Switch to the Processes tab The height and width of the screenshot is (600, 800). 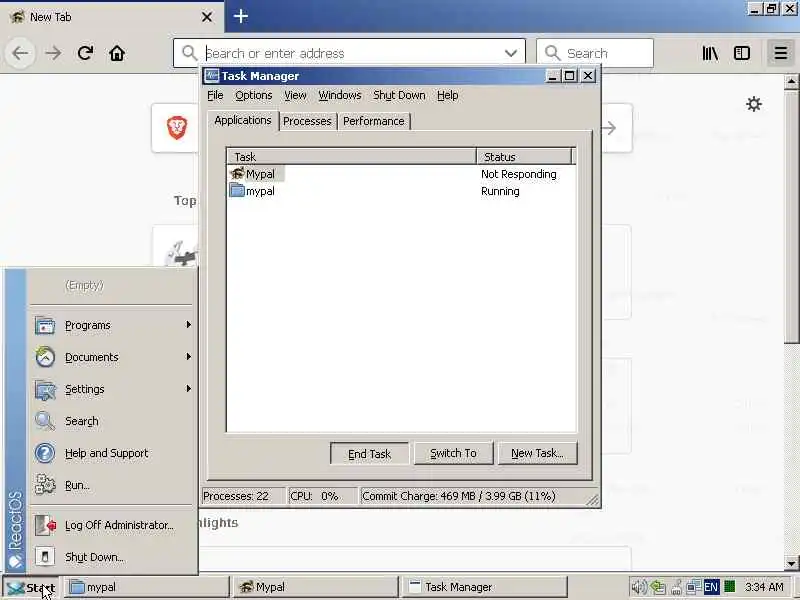[307, 121]
